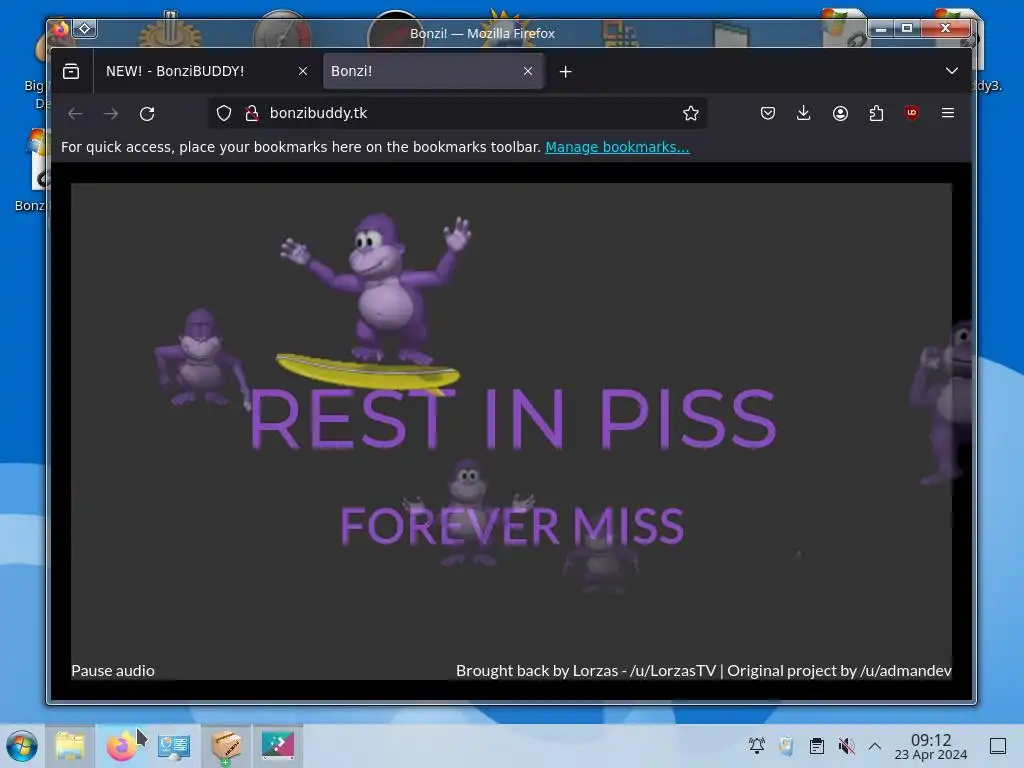Reload the current page

[x=147, y=114]
